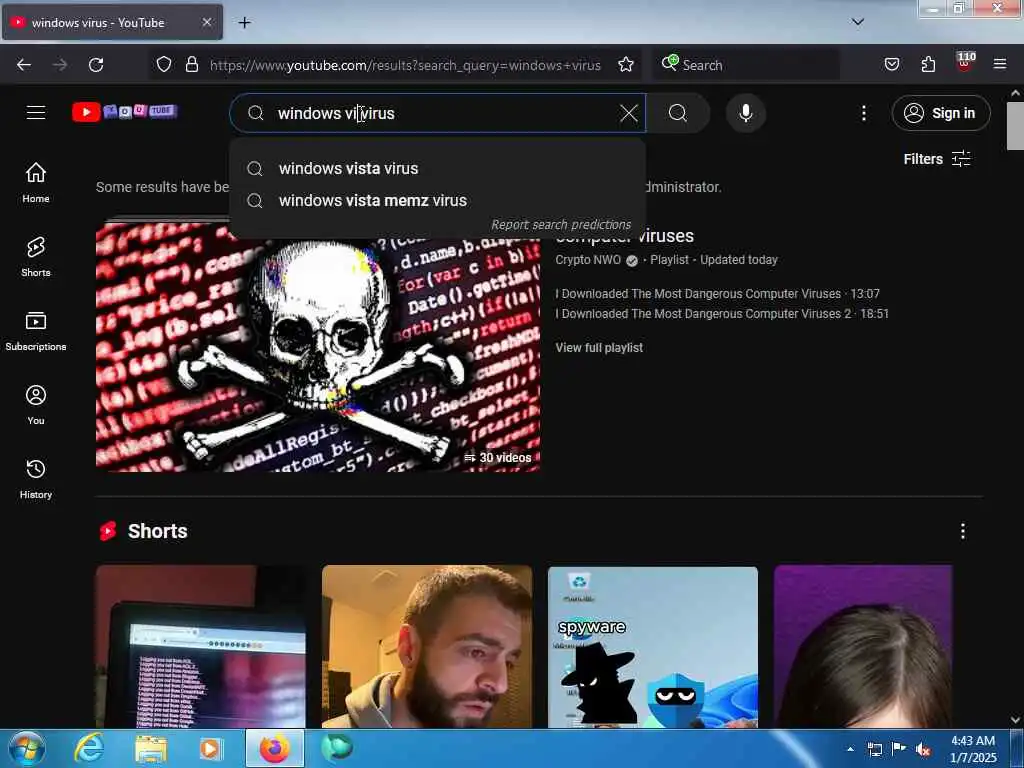The height and width of the screenshot is (768, 1024).
Task: Click the Sign in button
Action: click(940, 113)
